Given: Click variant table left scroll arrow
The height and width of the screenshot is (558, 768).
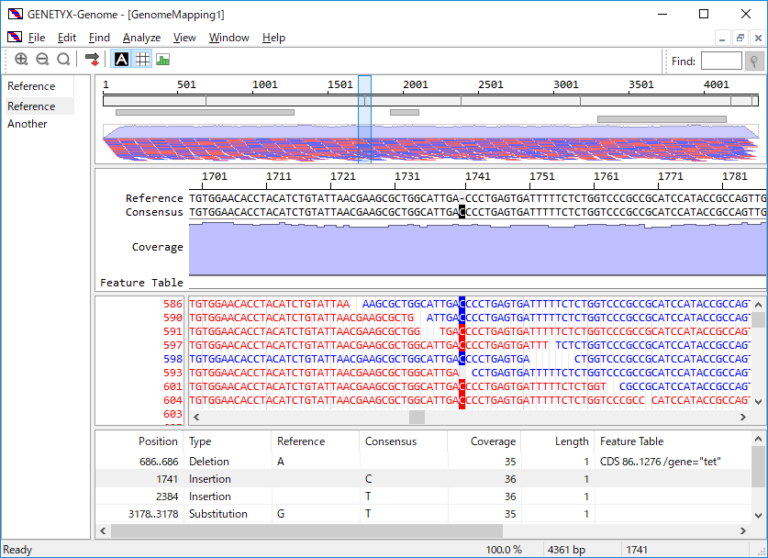Looking at the screenshot, I should pos(102,531).
